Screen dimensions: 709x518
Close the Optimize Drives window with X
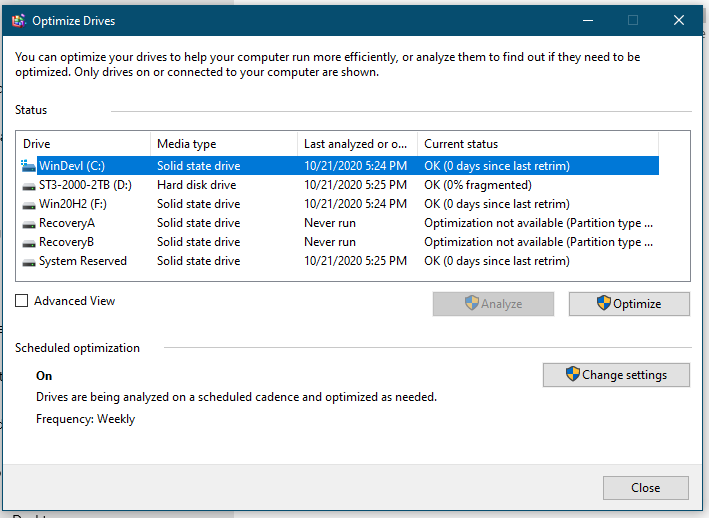tap(679, 20)
